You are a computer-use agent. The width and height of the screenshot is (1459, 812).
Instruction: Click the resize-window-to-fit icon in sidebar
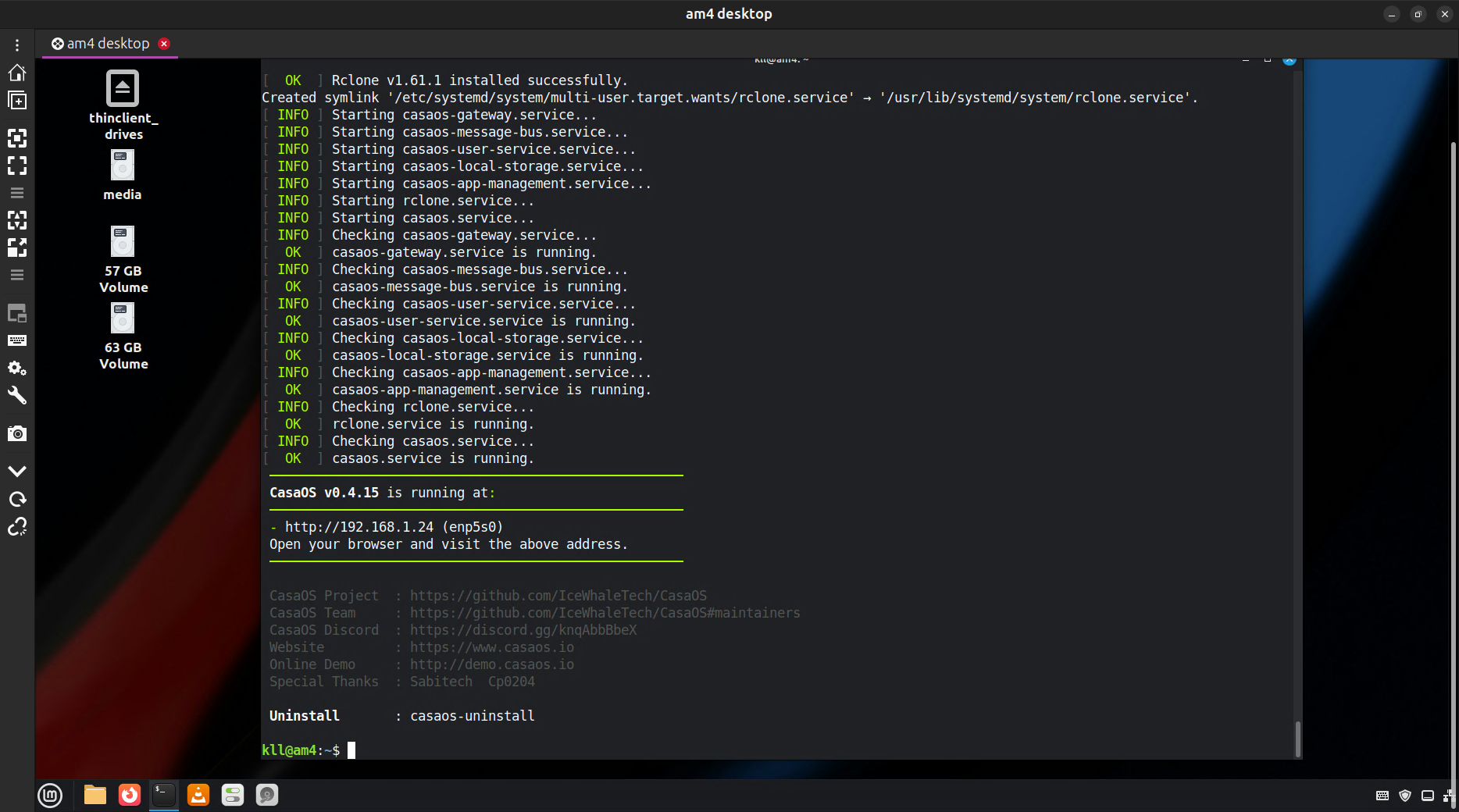(x=17, y=138)
